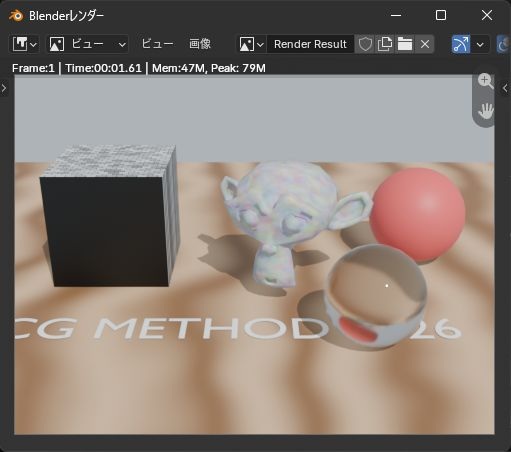
Task: Click the zoom magnifier gizmo
Action: (x=485, y=81)
